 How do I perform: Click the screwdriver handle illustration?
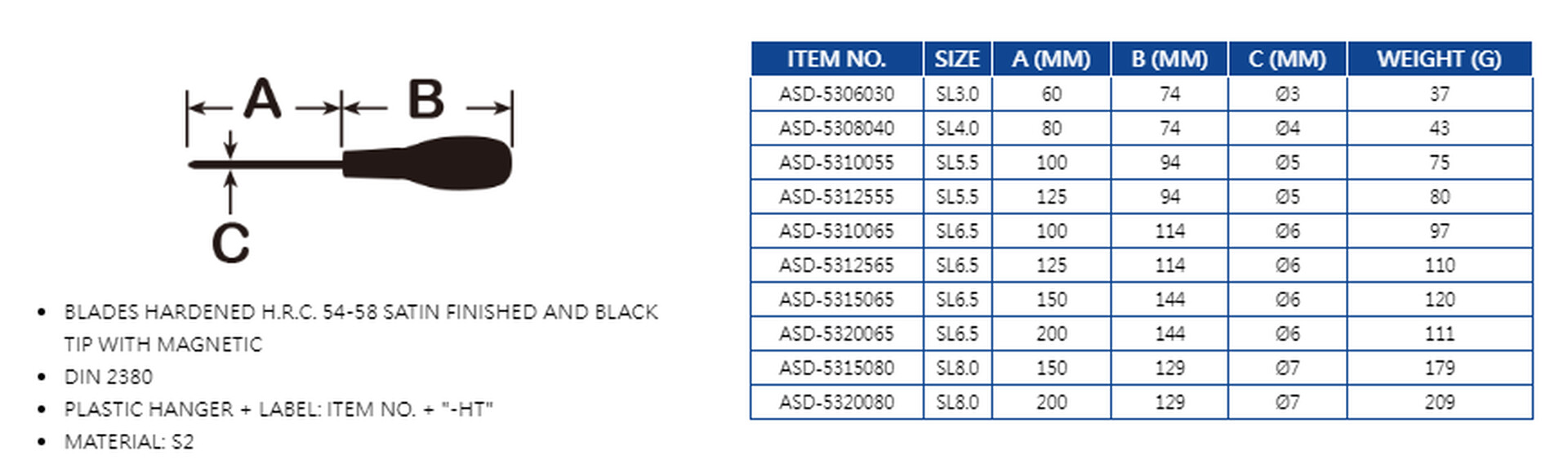point(429,163)
